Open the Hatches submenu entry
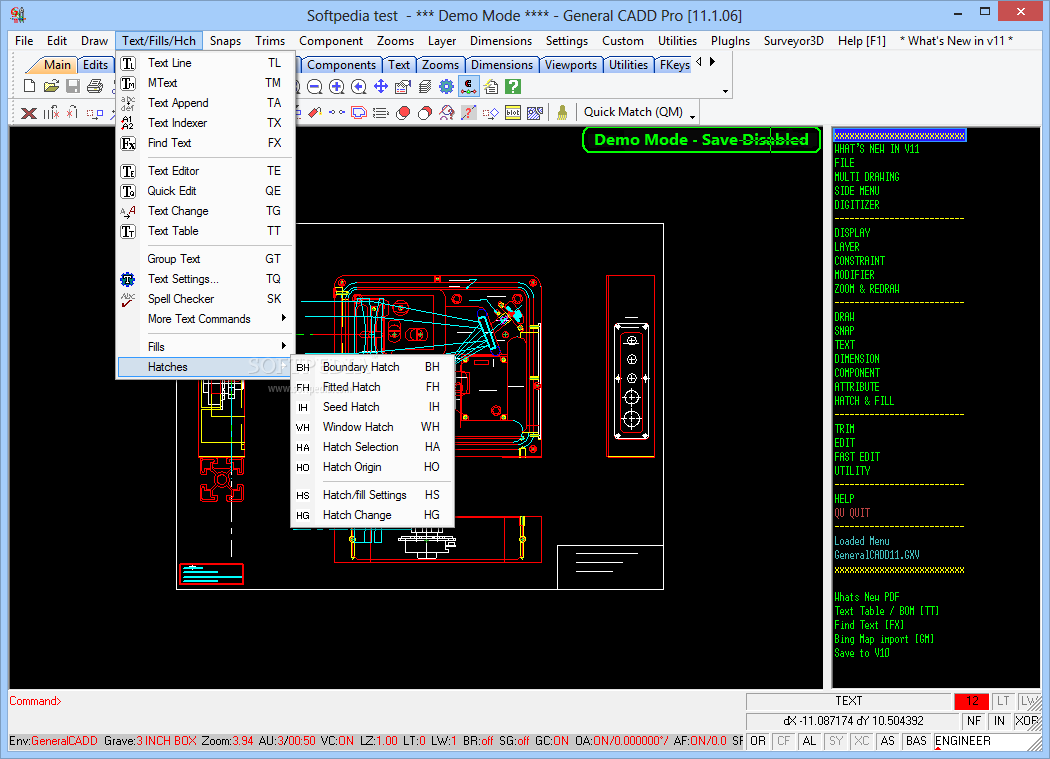The image size is (1050, 759). tap(206, 367)
